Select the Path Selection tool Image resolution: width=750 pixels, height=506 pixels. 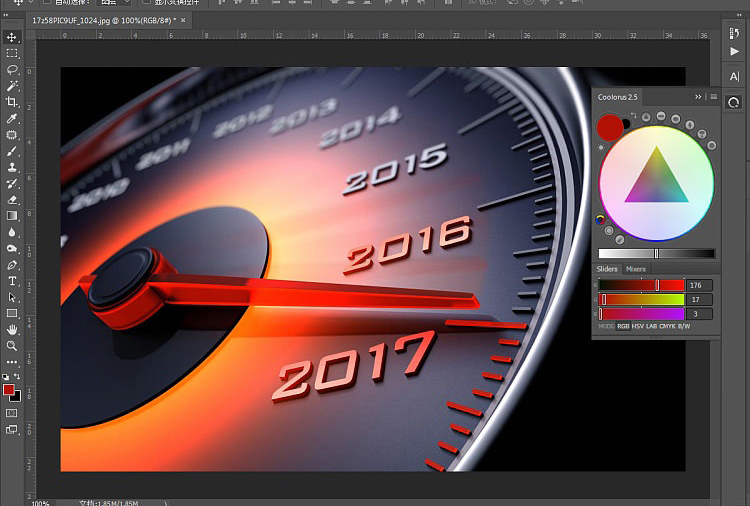click(11, 297)
